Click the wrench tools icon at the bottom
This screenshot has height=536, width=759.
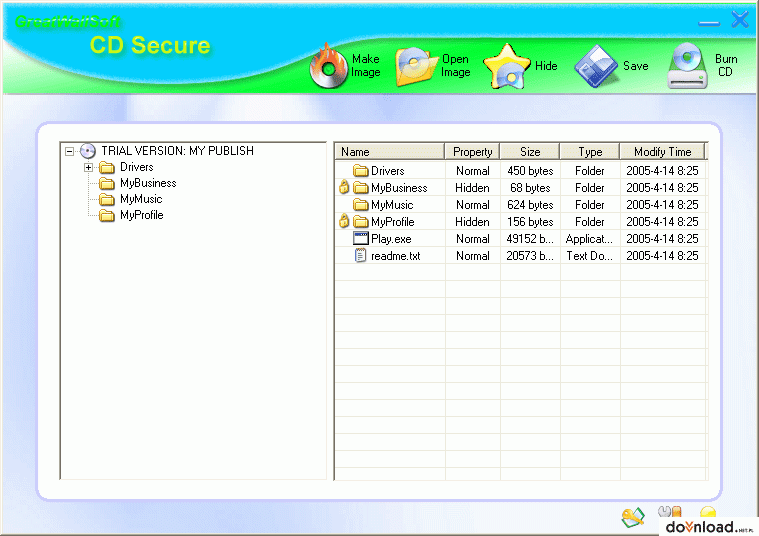pos(670,512)
